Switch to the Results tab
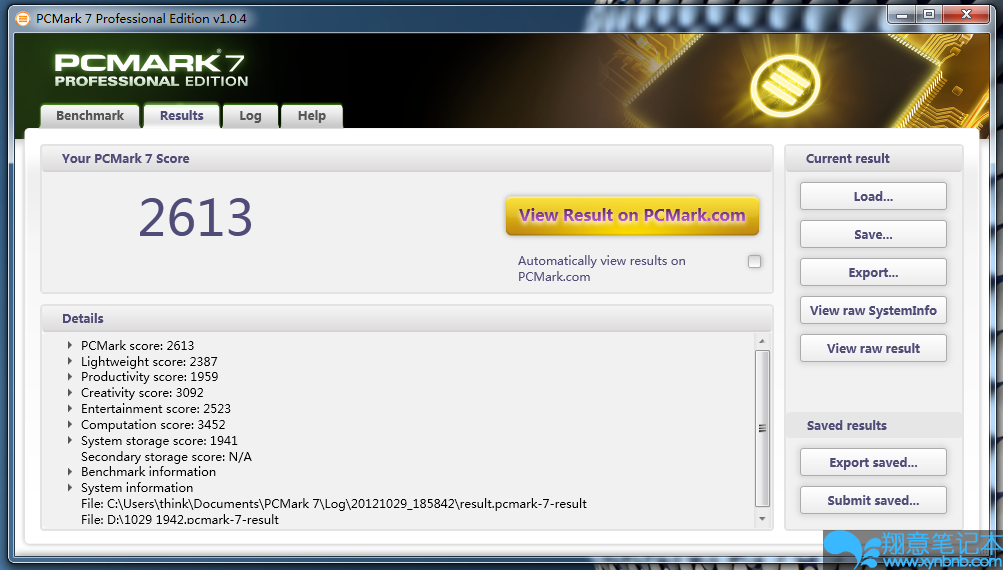The width and height of the screenshot is (1003, 570). pyautogui.click(x=182, y=116)
